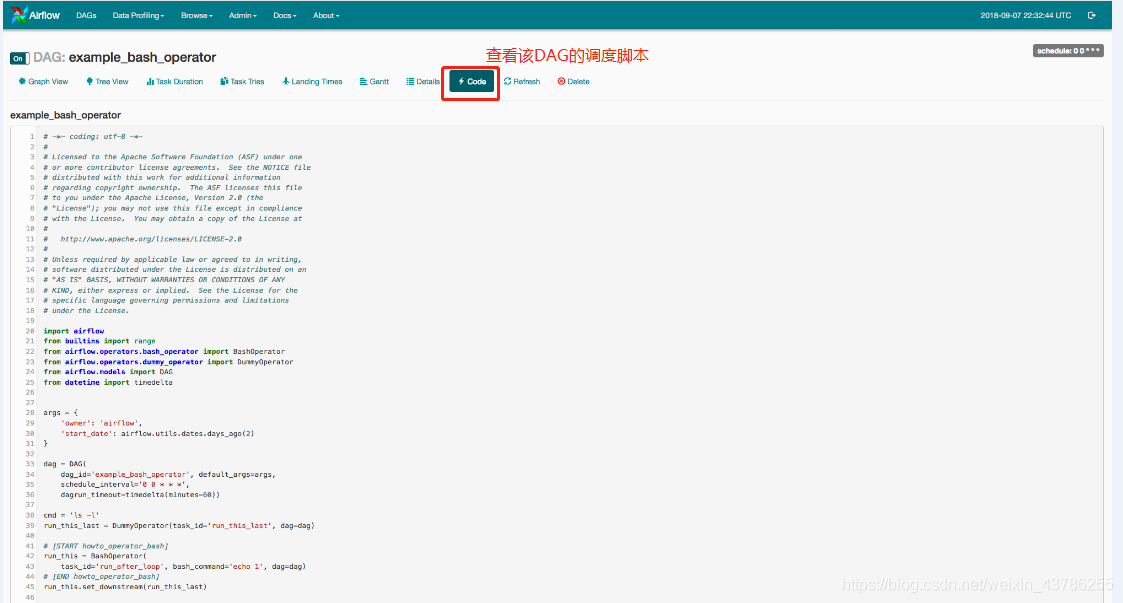The height and width of the screenshot is (603, 1123).
Task: Expand the Data Profiling dropdown
Action: click(x=138, y=15)
